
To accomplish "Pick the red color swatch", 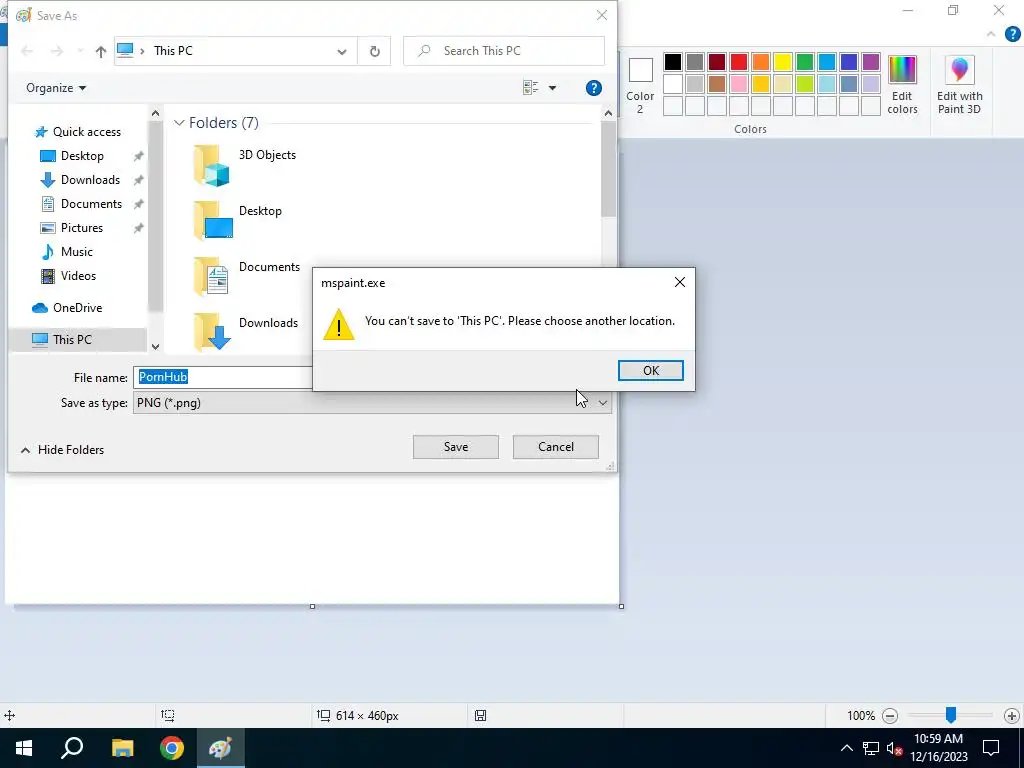I will pos(739,62).
